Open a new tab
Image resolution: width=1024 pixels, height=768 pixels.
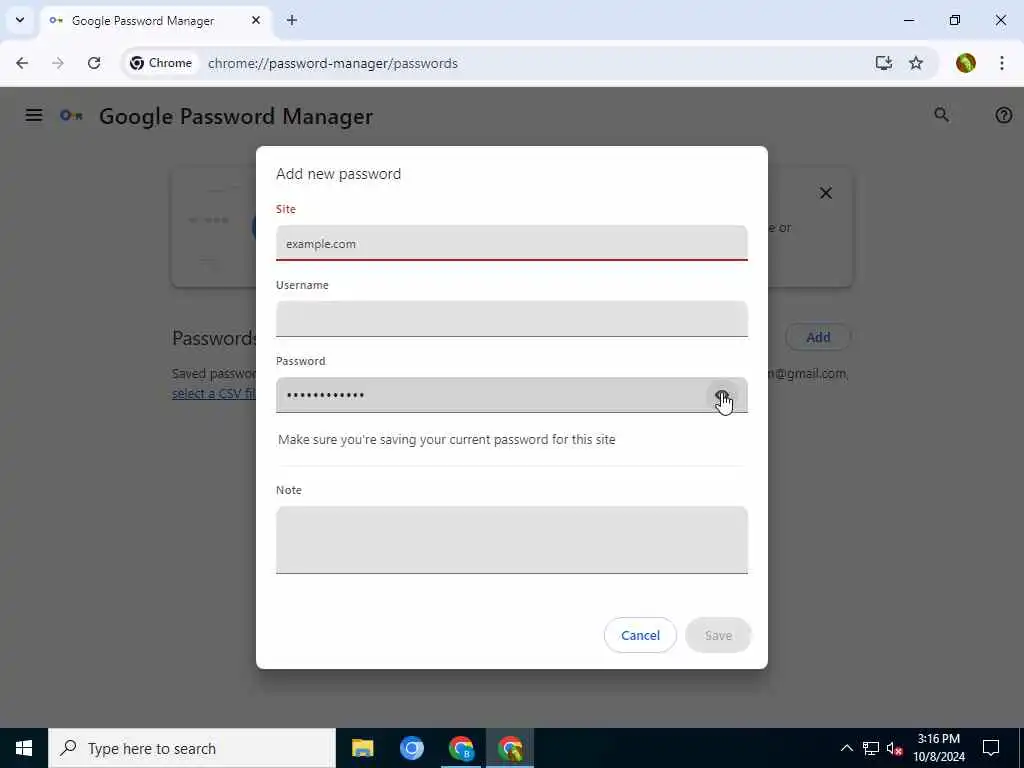[x=292, y=20]
